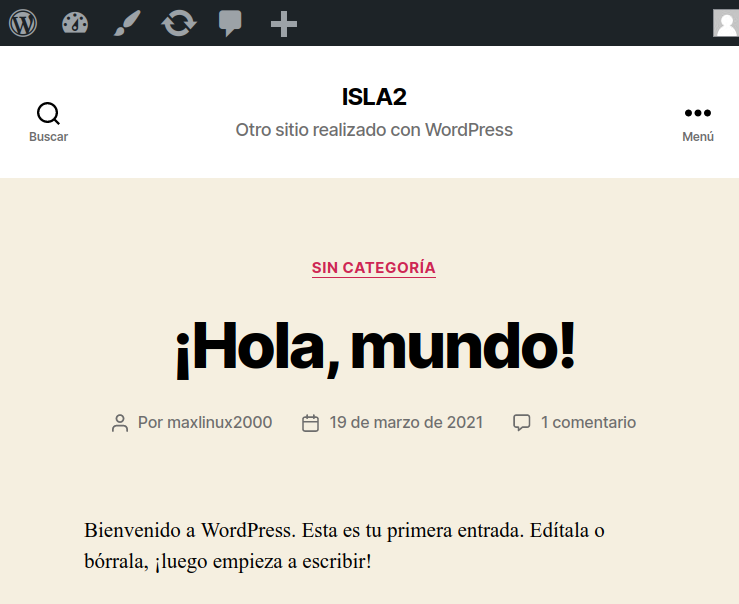Click the author person icon before Por
Screen dimensions: 739x604
coord(120,423)
